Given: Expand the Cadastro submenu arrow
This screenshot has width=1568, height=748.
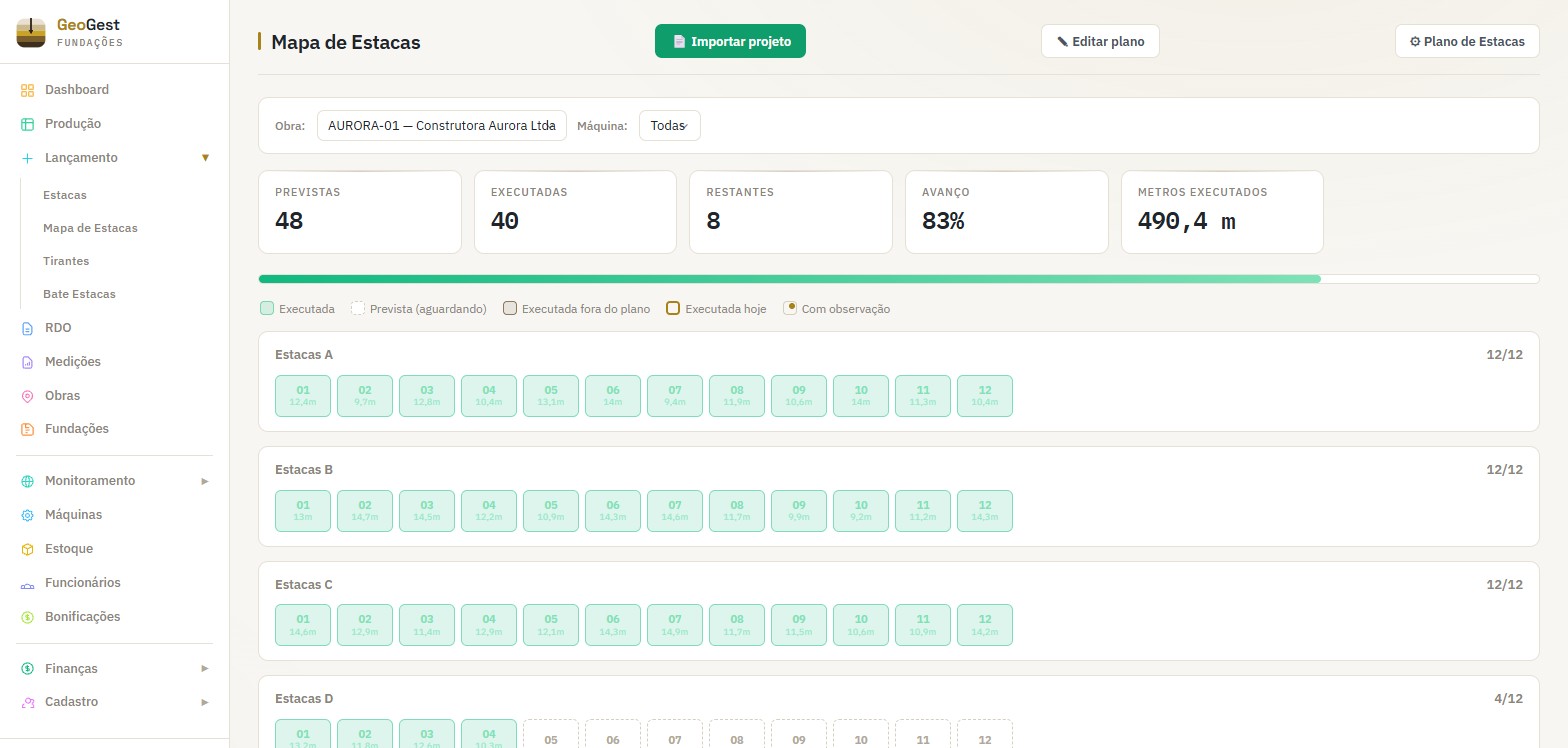Looking at the screenshot, I should [205, 702].
